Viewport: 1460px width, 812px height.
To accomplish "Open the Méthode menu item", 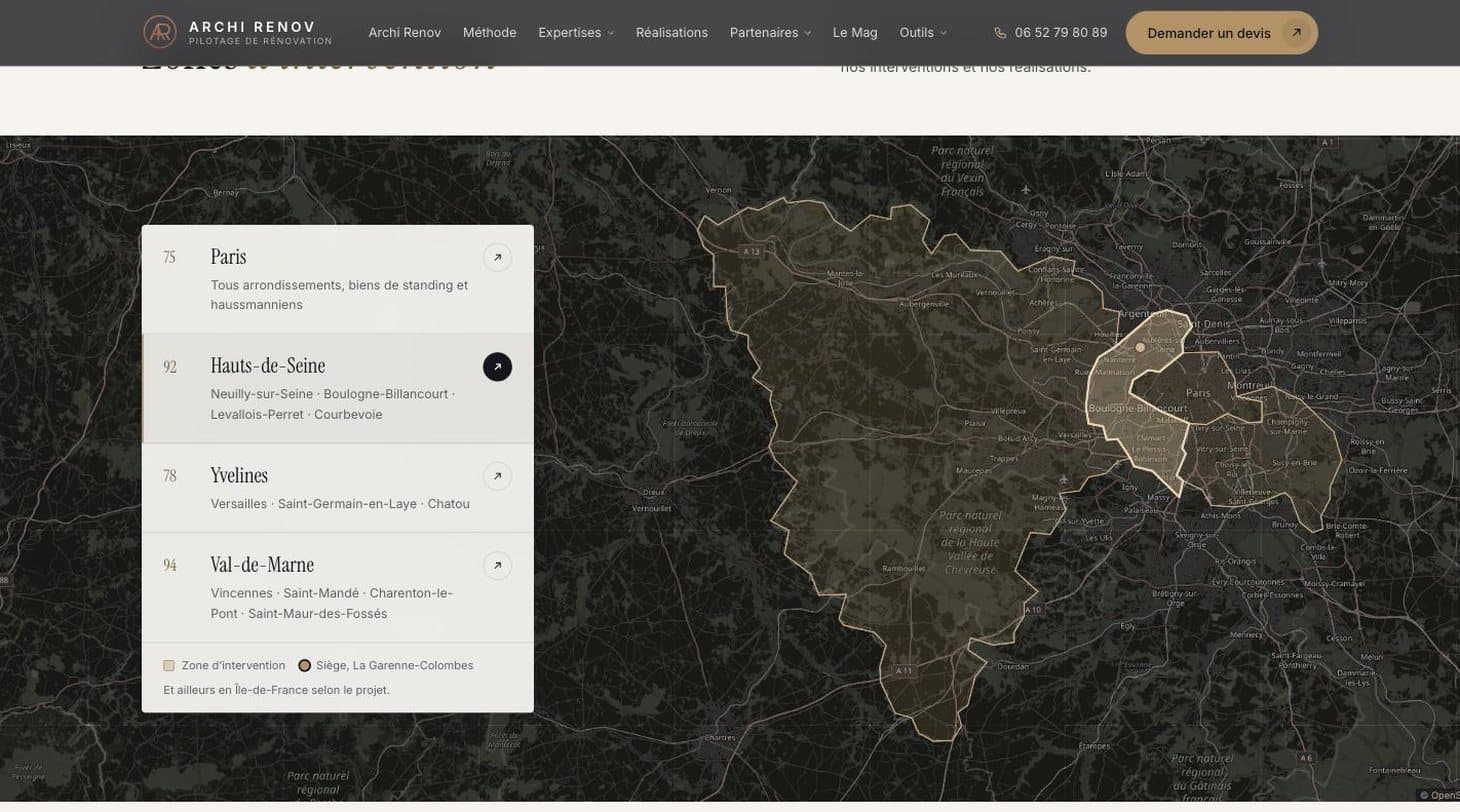I will pyautogui.click(x=490, y=33).
